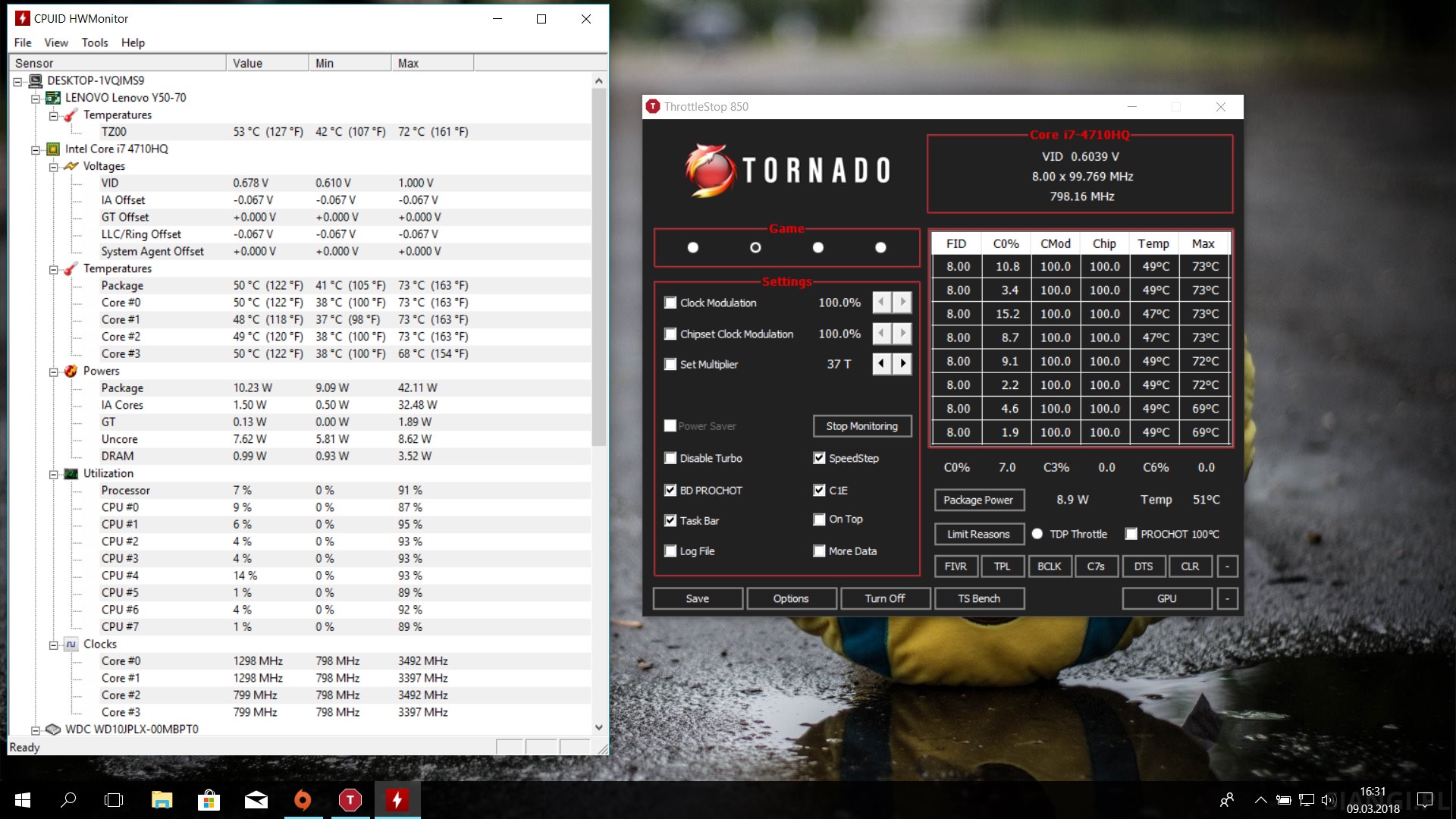The width and height of the screenshot is (1456, 819).
Task: Decrease Clock Modulation with left arrow
Action: point(881,303)
